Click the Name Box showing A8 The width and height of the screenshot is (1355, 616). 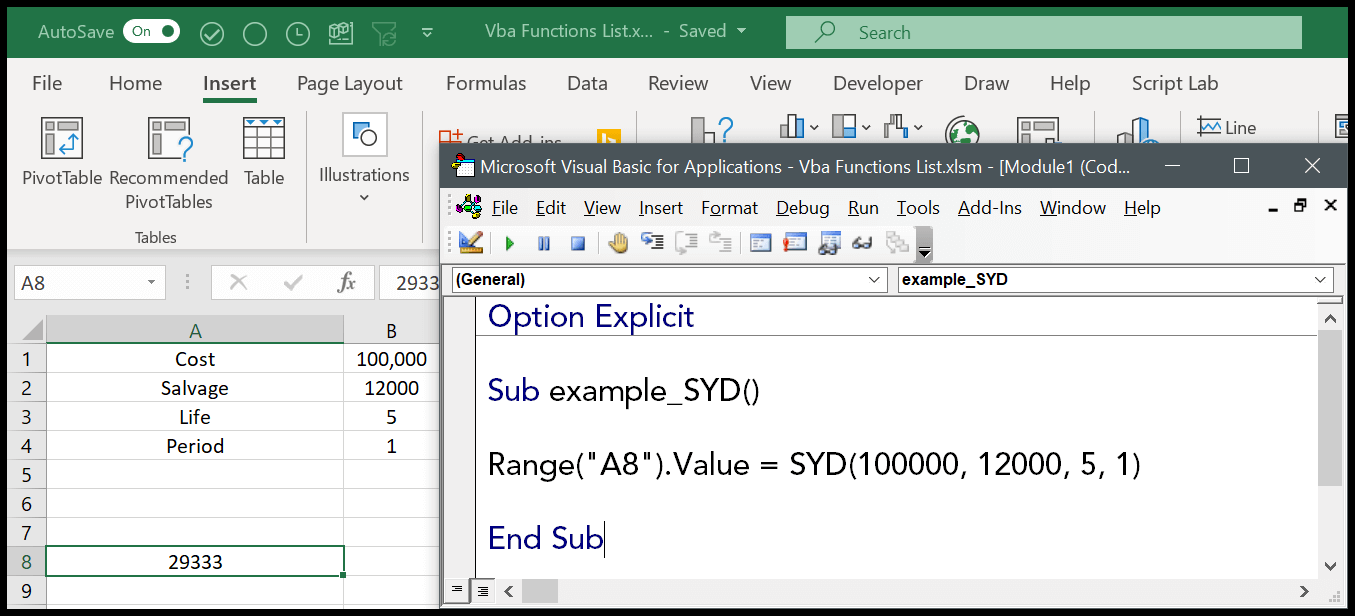[x=80, y=282]
